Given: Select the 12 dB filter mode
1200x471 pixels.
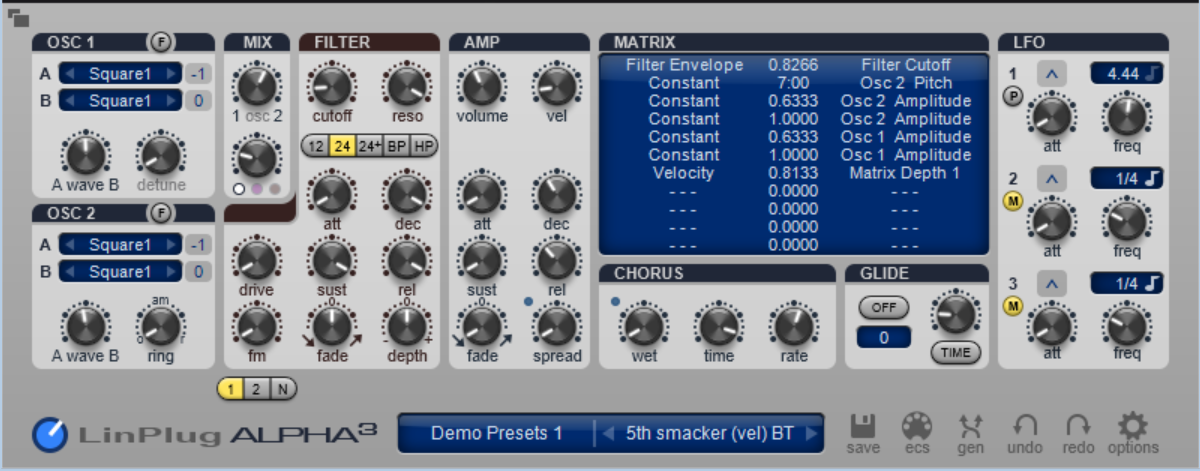Looking at the screenshot, I should (316, 145).
